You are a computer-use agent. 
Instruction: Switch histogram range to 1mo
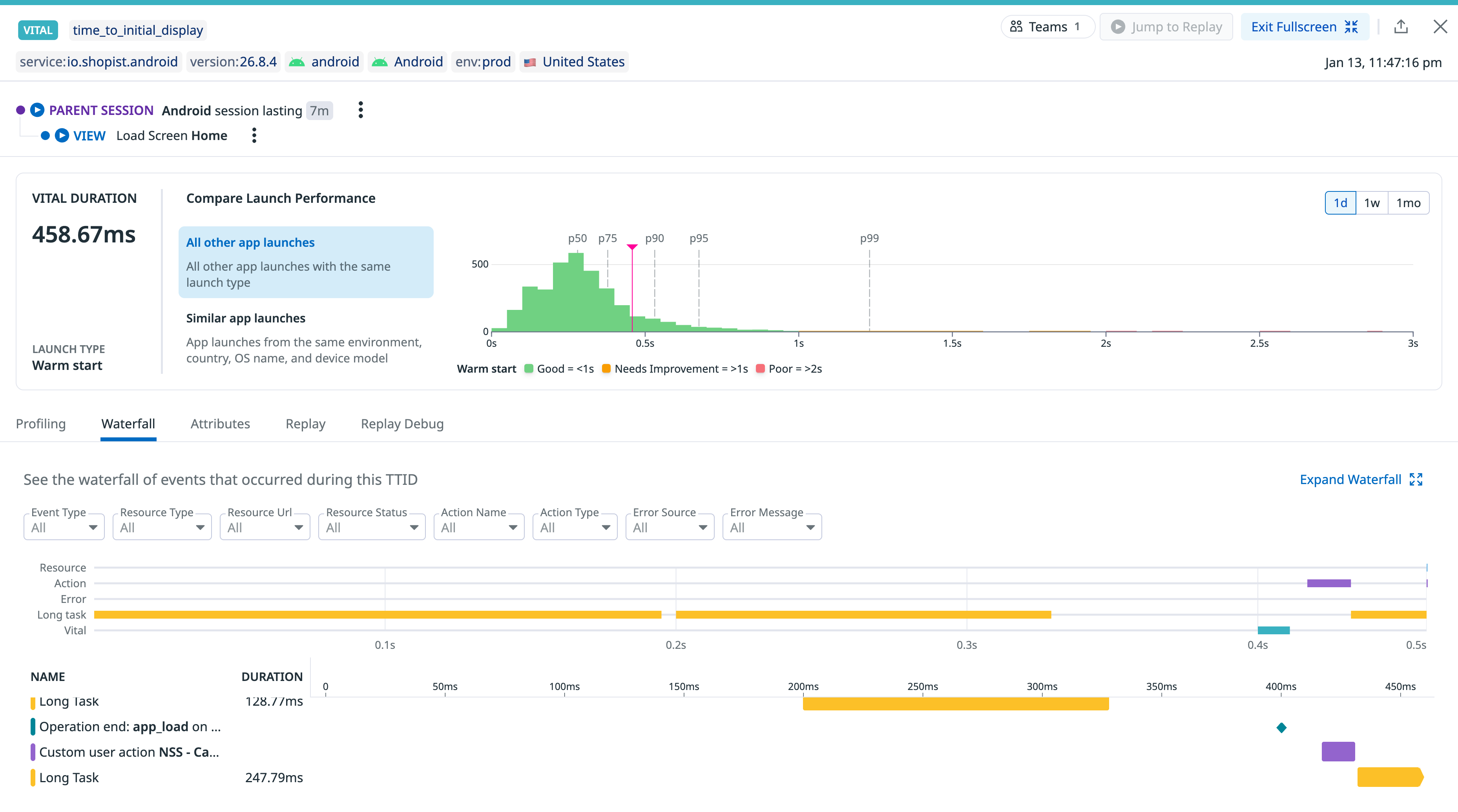click(x=1408, y=202)
